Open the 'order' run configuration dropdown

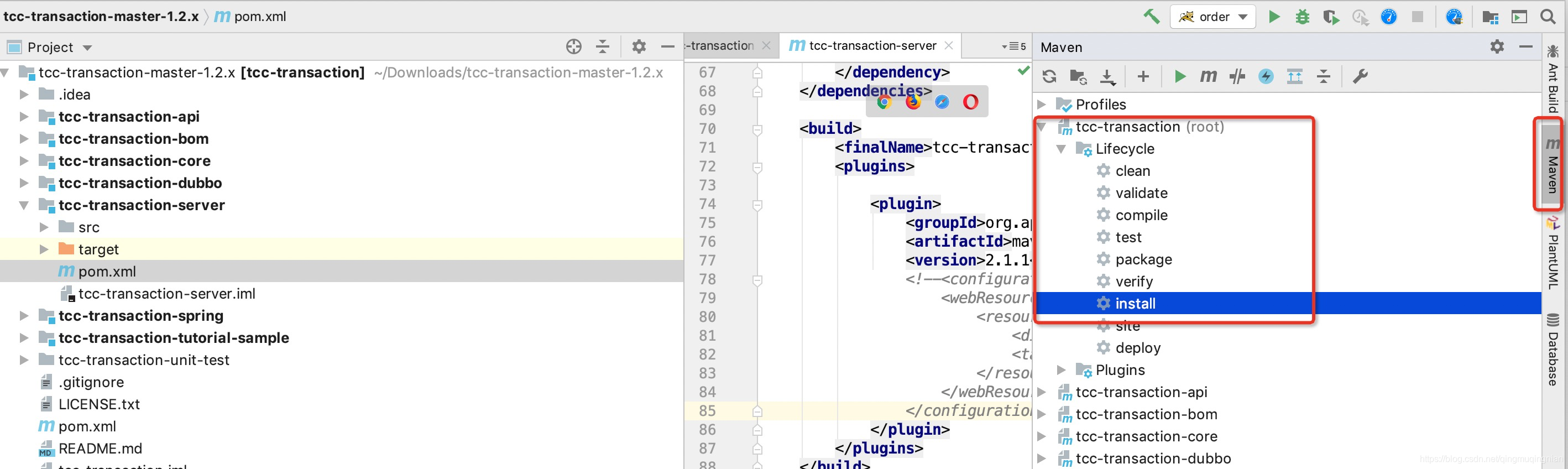[1212, 17]
